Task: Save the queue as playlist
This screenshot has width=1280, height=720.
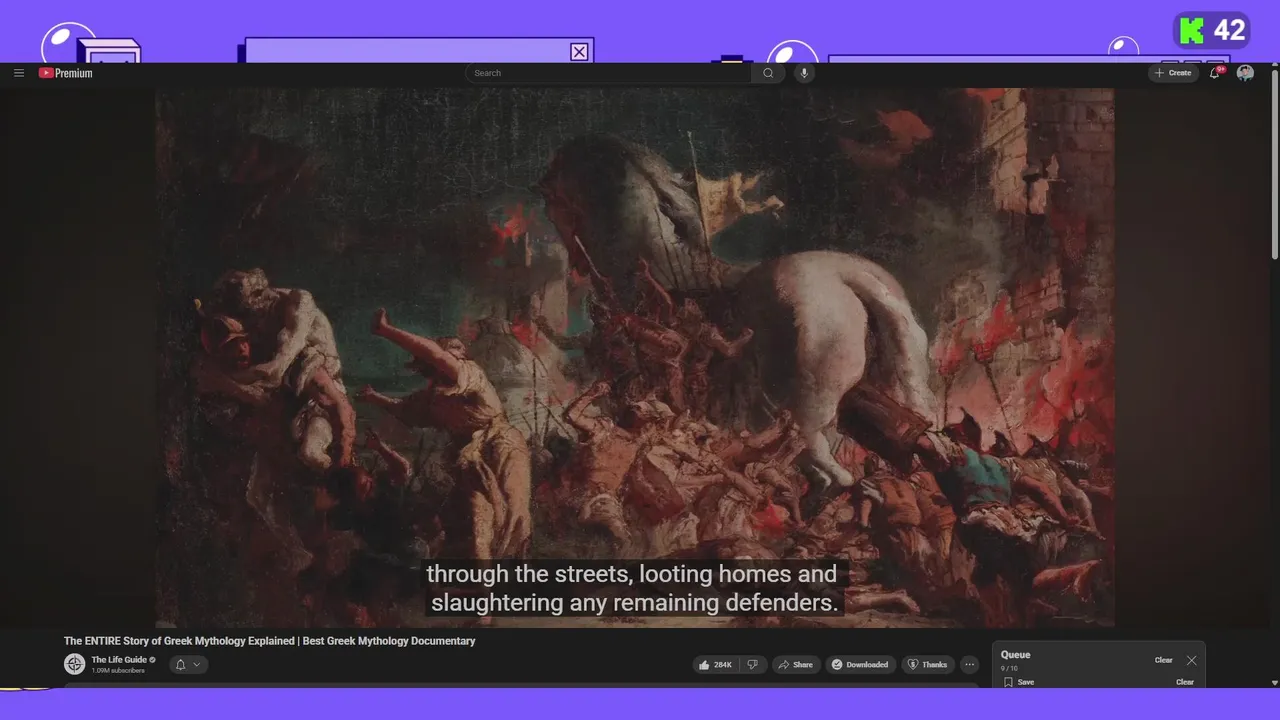Action: point(1019,682)
